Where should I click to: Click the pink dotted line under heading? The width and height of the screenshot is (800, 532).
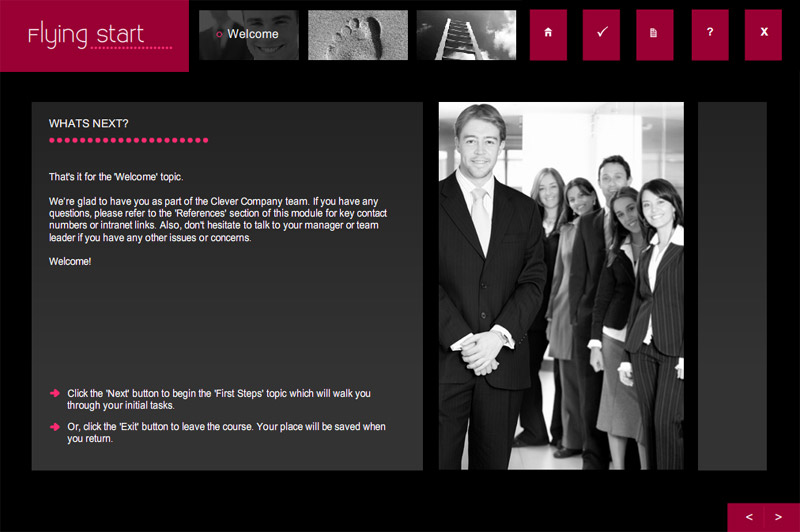click(x=129, y=140)
